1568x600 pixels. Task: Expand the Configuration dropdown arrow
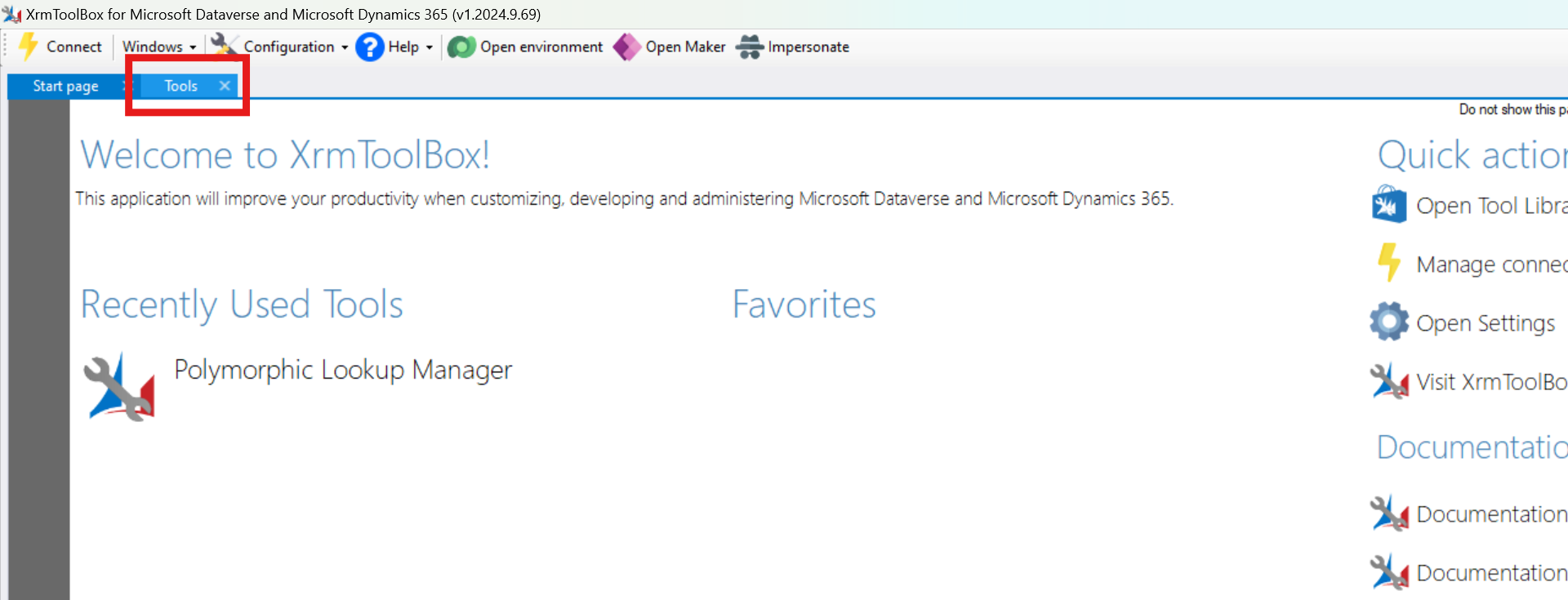pos(345,47)
